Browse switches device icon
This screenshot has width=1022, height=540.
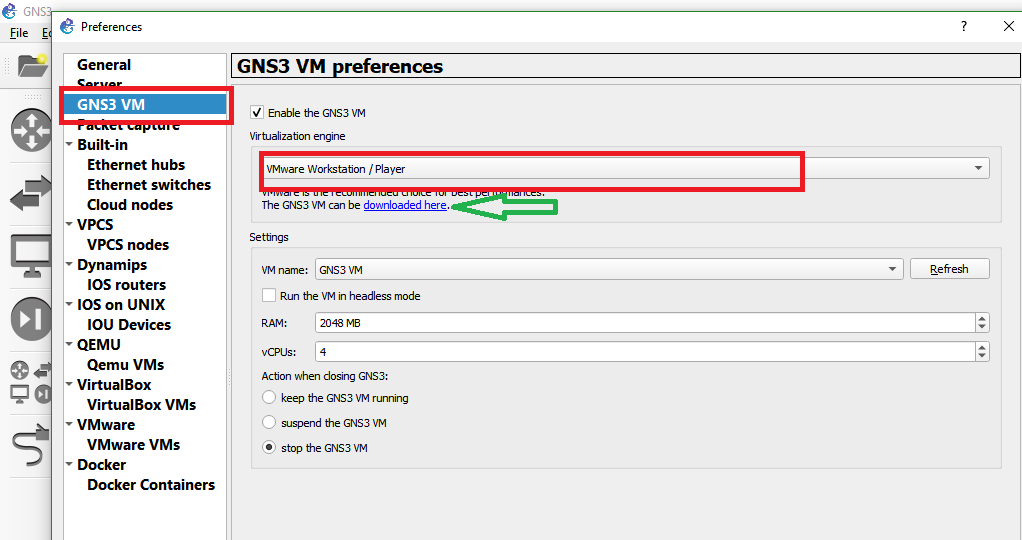pos(31,193)
